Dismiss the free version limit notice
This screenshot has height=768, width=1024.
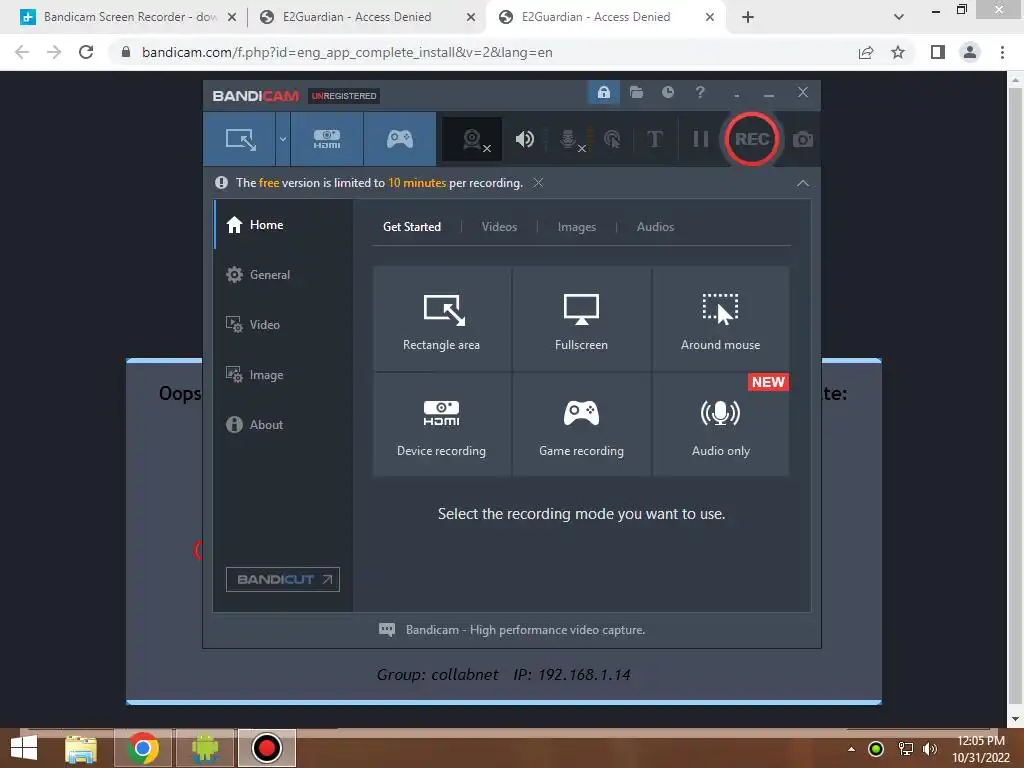click(x=537, y=183)
